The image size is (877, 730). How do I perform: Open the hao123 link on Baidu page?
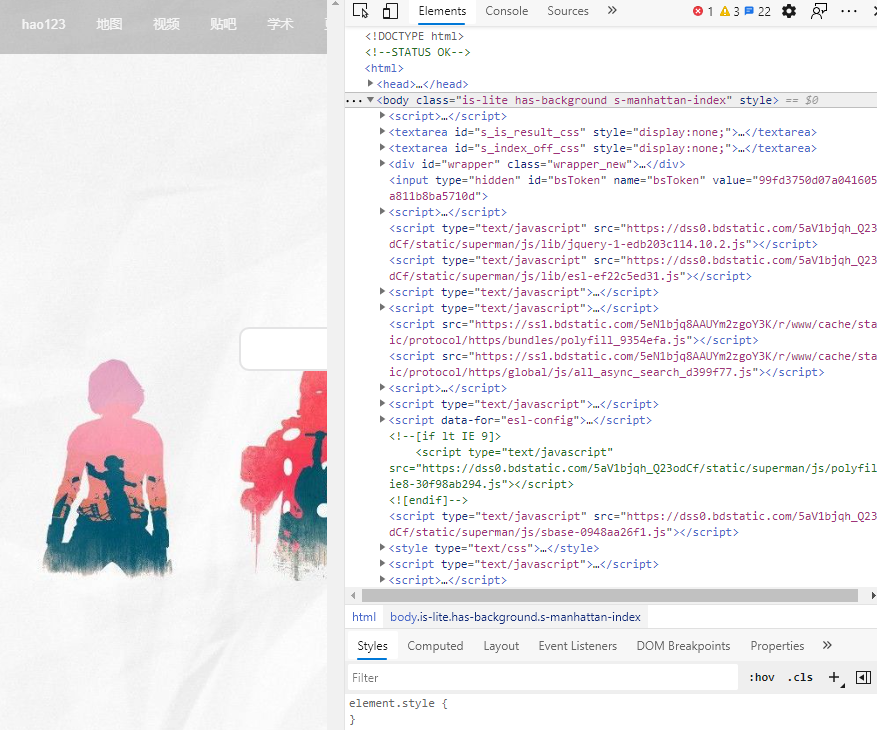(43, 24)
